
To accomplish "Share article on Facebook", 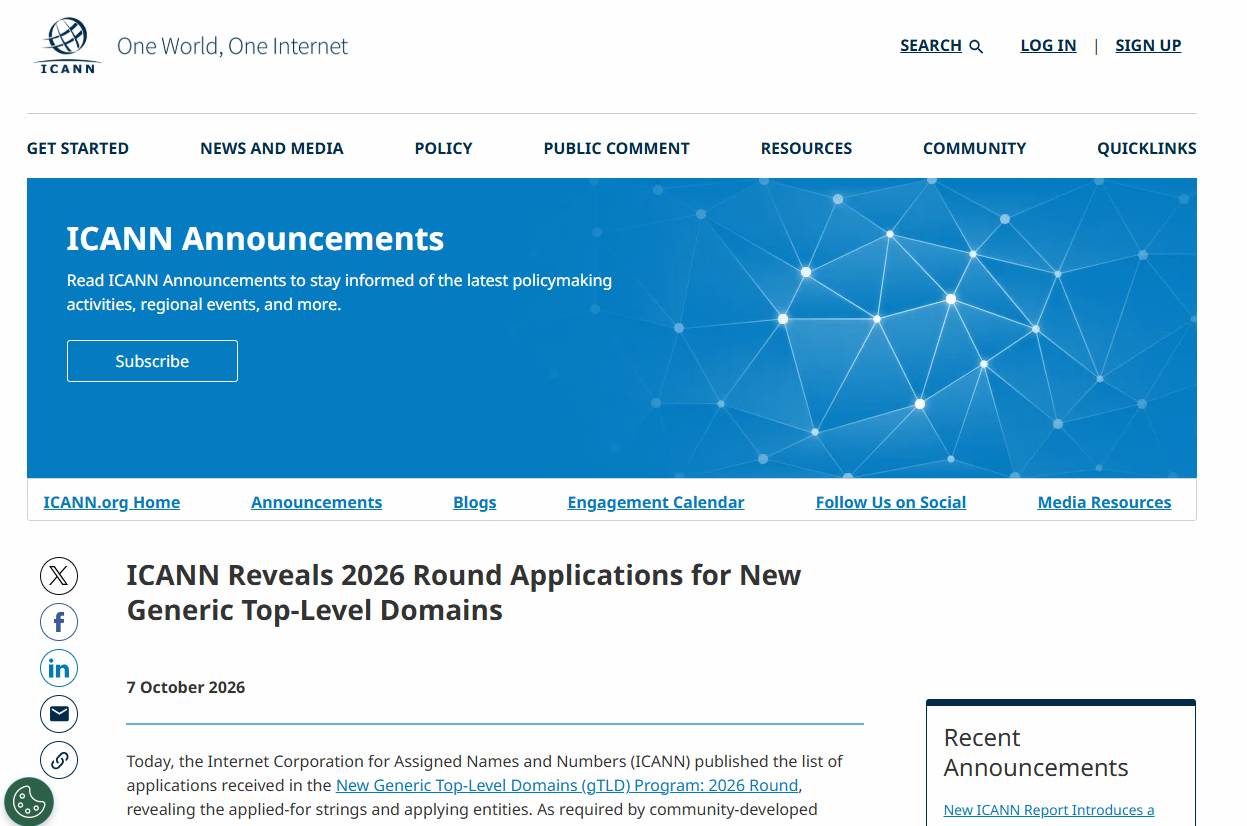I will pyautogui.click(x=59, y=622).
